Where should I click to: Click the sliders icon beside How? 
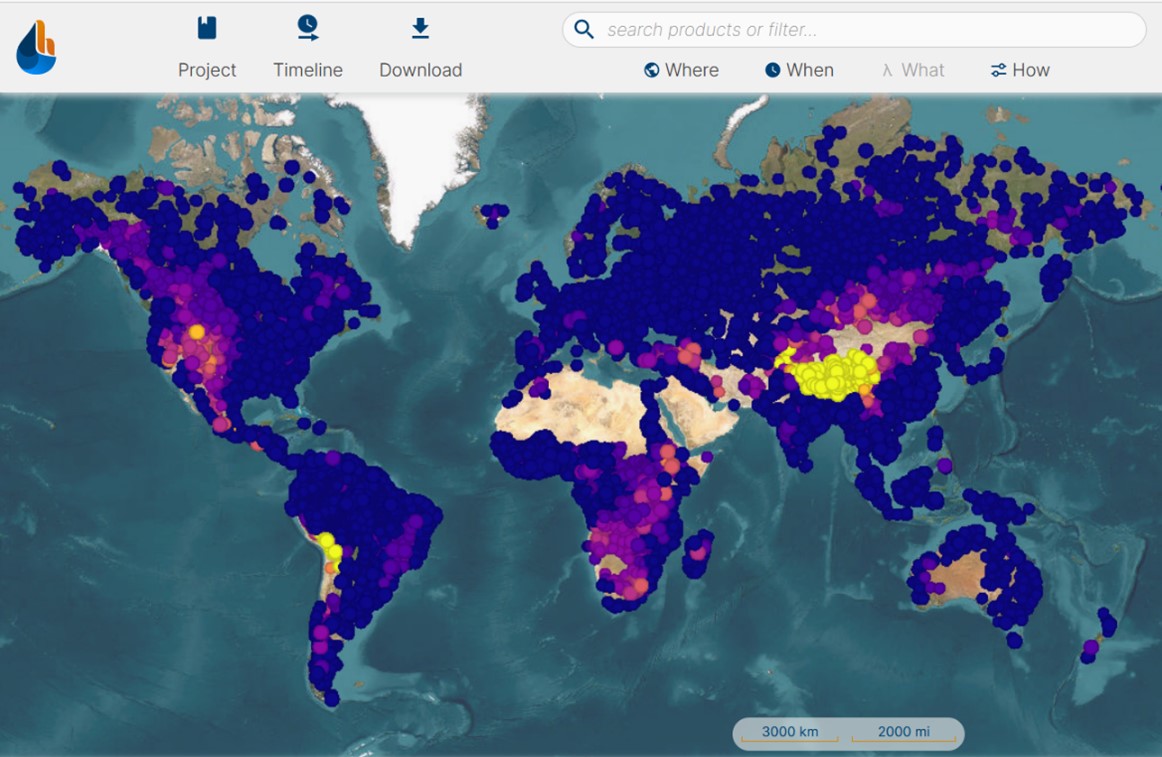pyautogui.click(x=997, y=70)
